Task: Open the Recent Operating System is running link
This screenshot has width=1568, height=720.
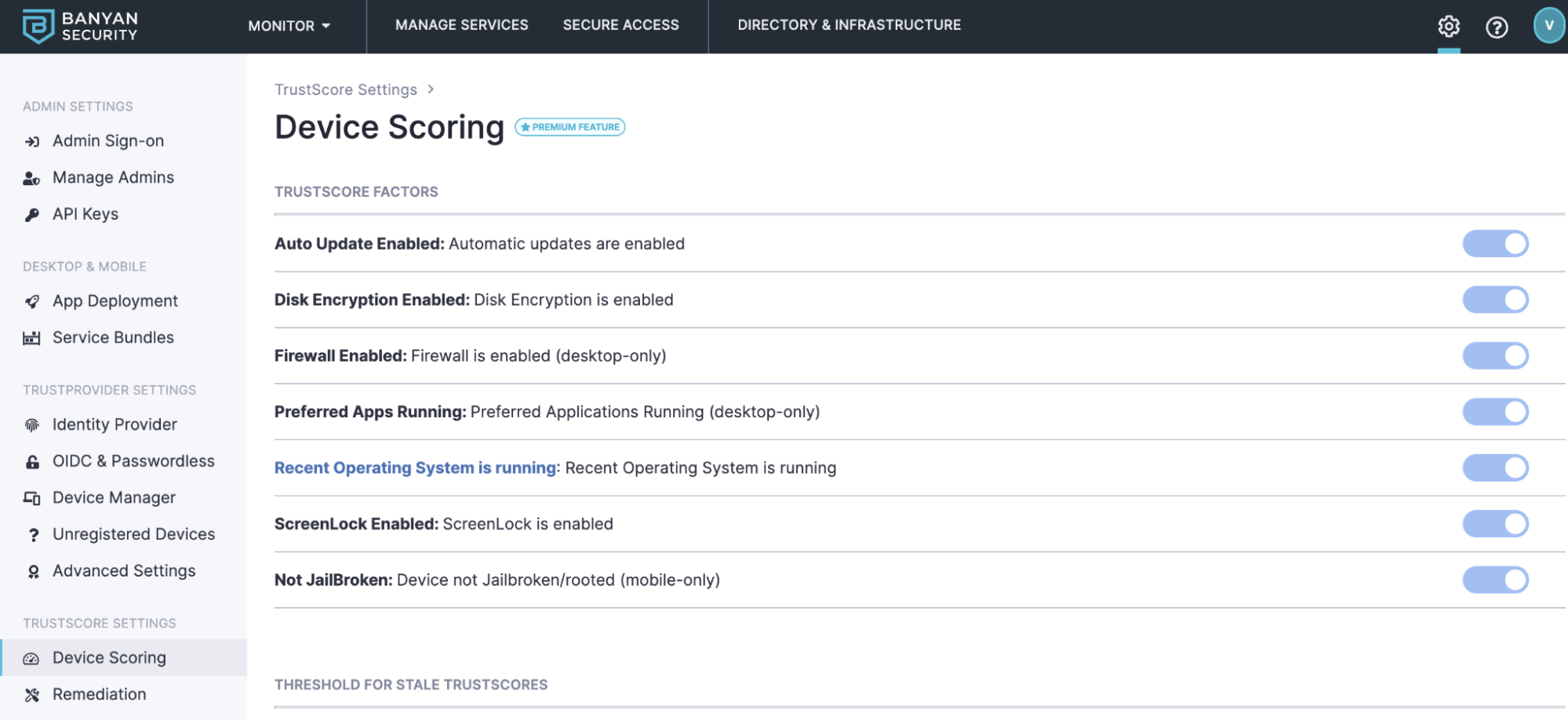Action: pyautogui.click(x=417, y=468)
